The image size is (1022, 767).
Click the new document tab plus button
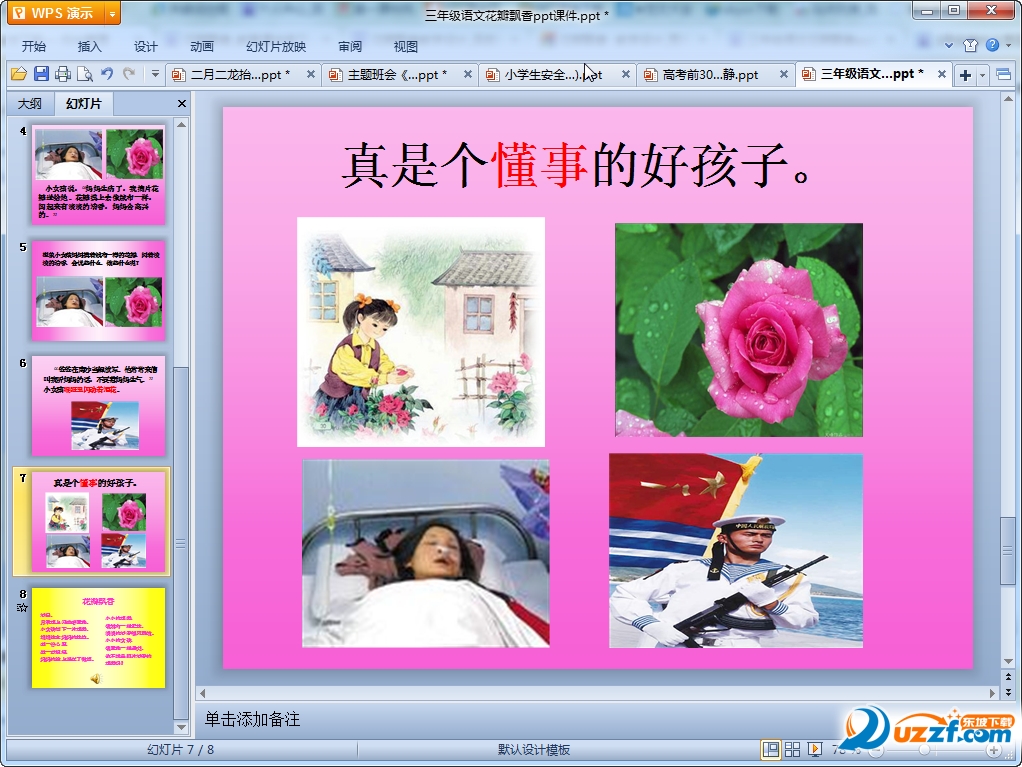[965, 76]
